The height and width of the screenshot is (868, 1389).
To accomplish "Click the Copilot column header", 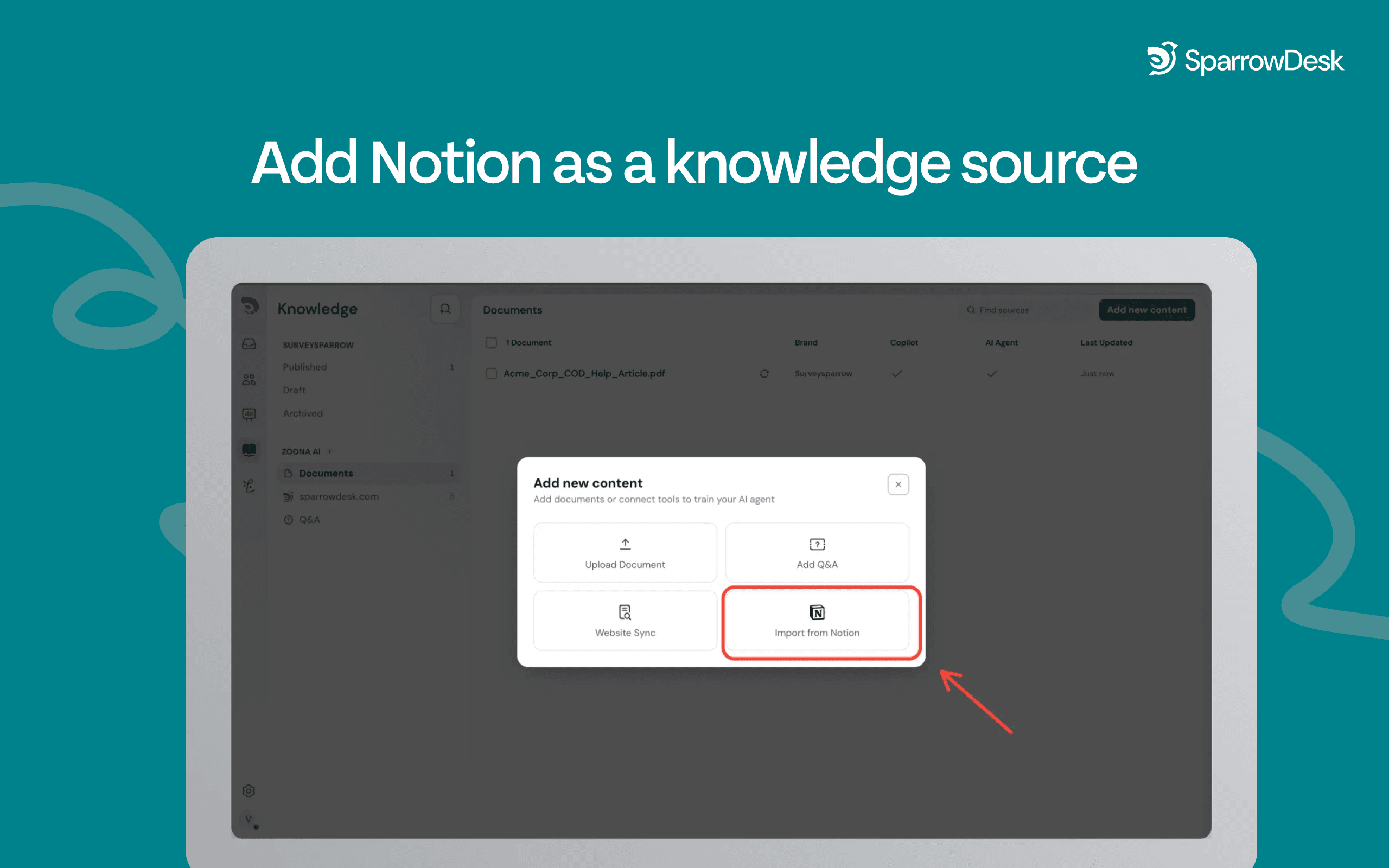I will 904,343.
